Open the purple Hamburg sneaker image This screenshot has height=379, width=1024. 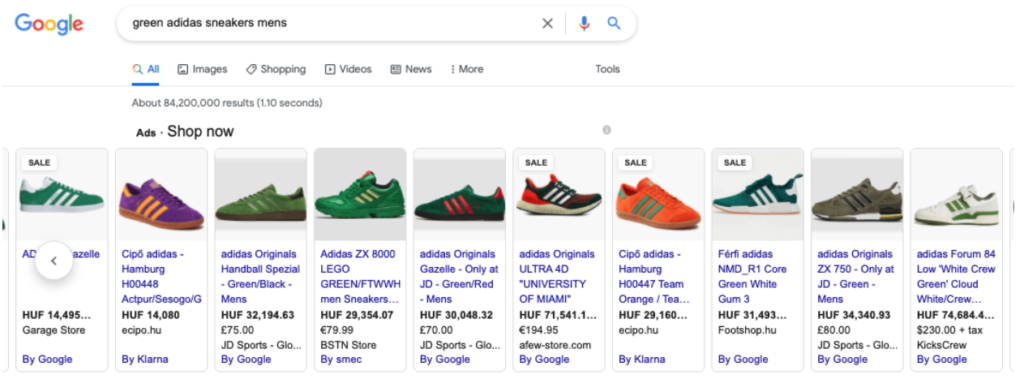pyautogui.click(x=161, y=194)
